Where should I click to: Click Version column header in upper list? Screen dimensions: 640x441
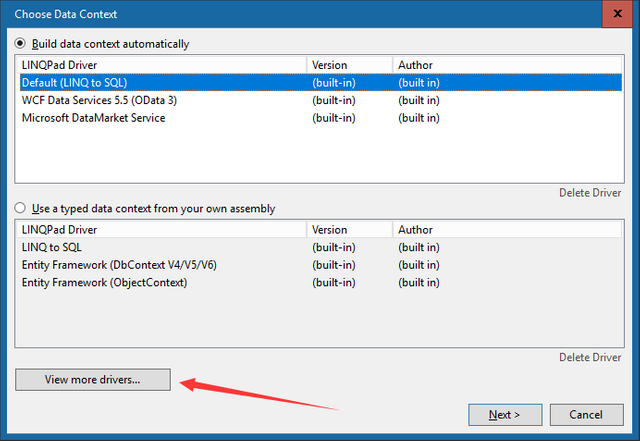349,65
